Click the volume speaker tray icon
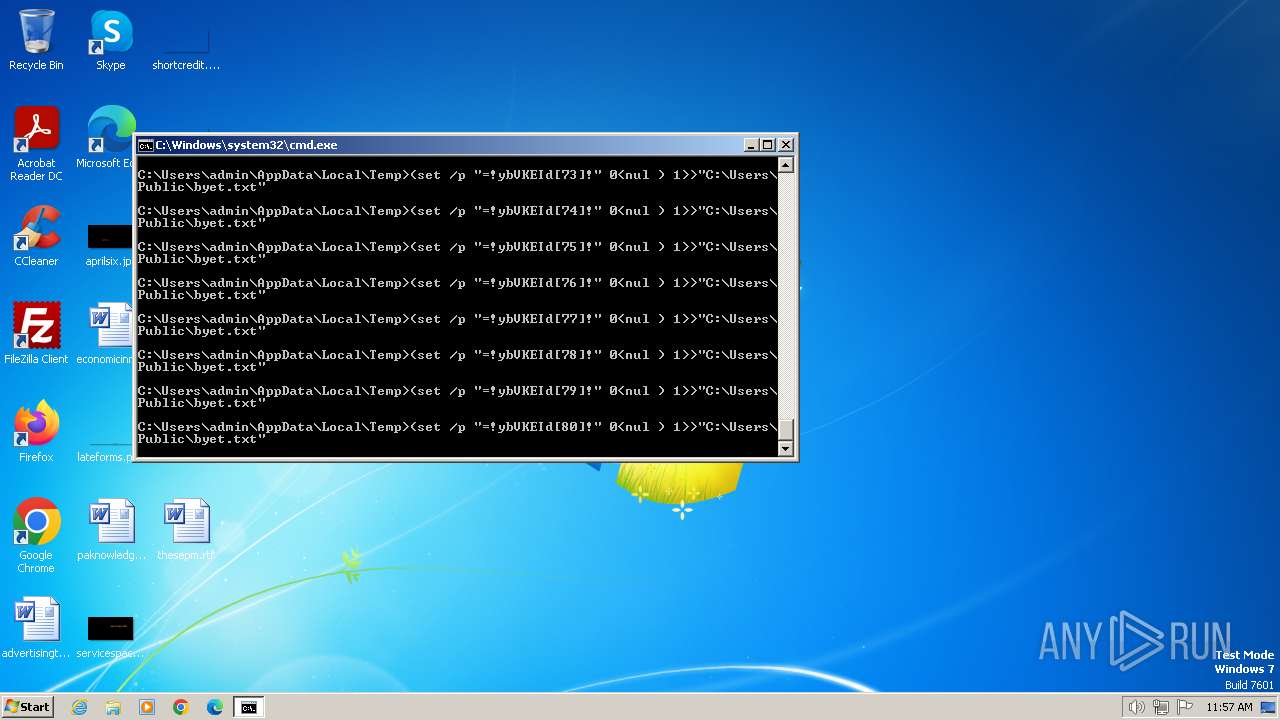This screenshot has width=1280, height=720. pos(1136,707)
